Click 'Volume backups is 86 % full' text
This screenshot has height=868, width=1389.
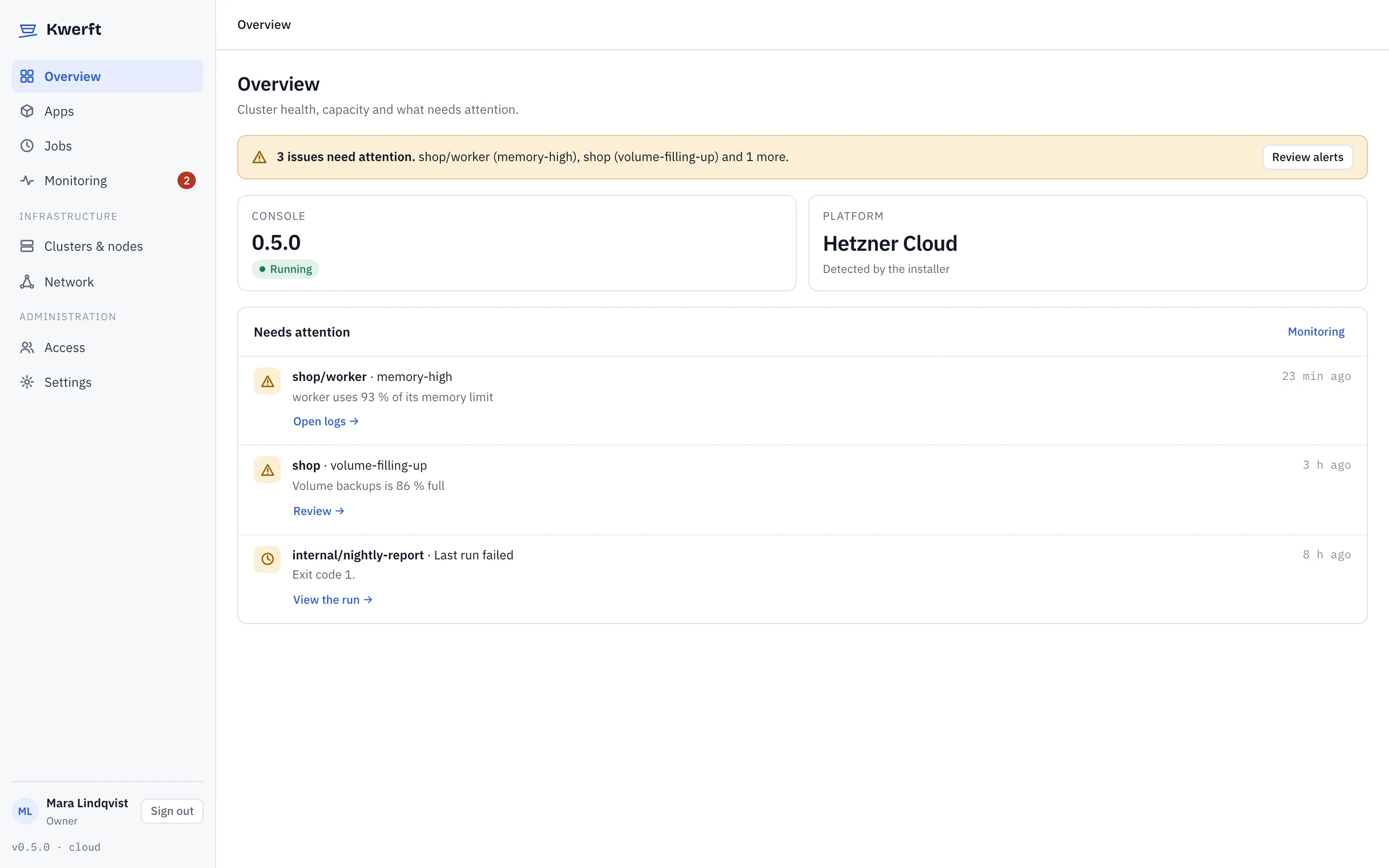368,486
